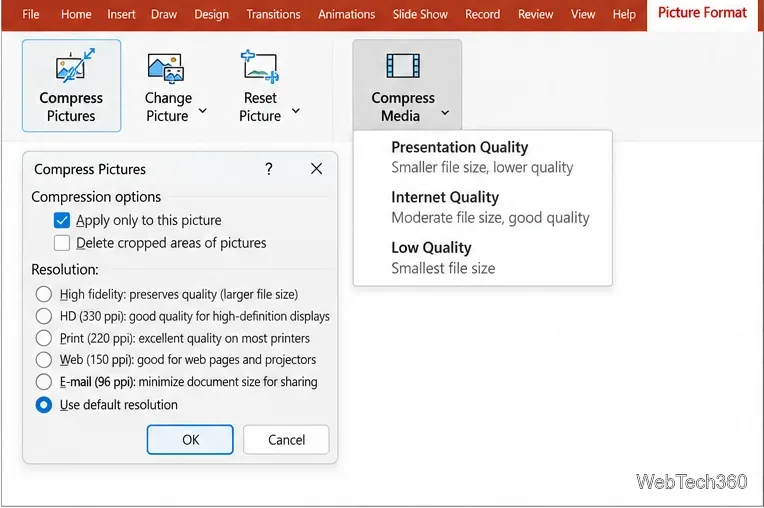Click the Reset Picture icon
This screenshot has width=764, height=508.
260,66
